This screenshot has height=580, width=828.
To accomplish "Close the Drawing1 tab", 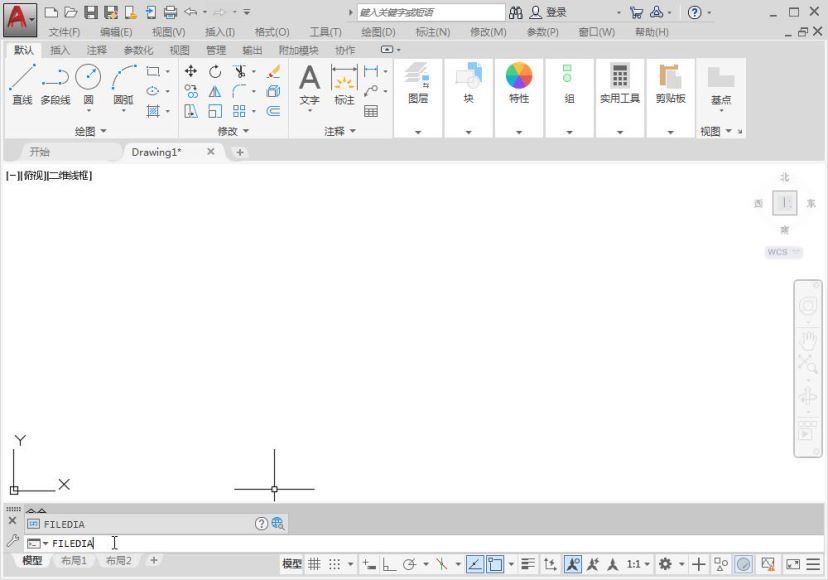I will coord(211,152).
